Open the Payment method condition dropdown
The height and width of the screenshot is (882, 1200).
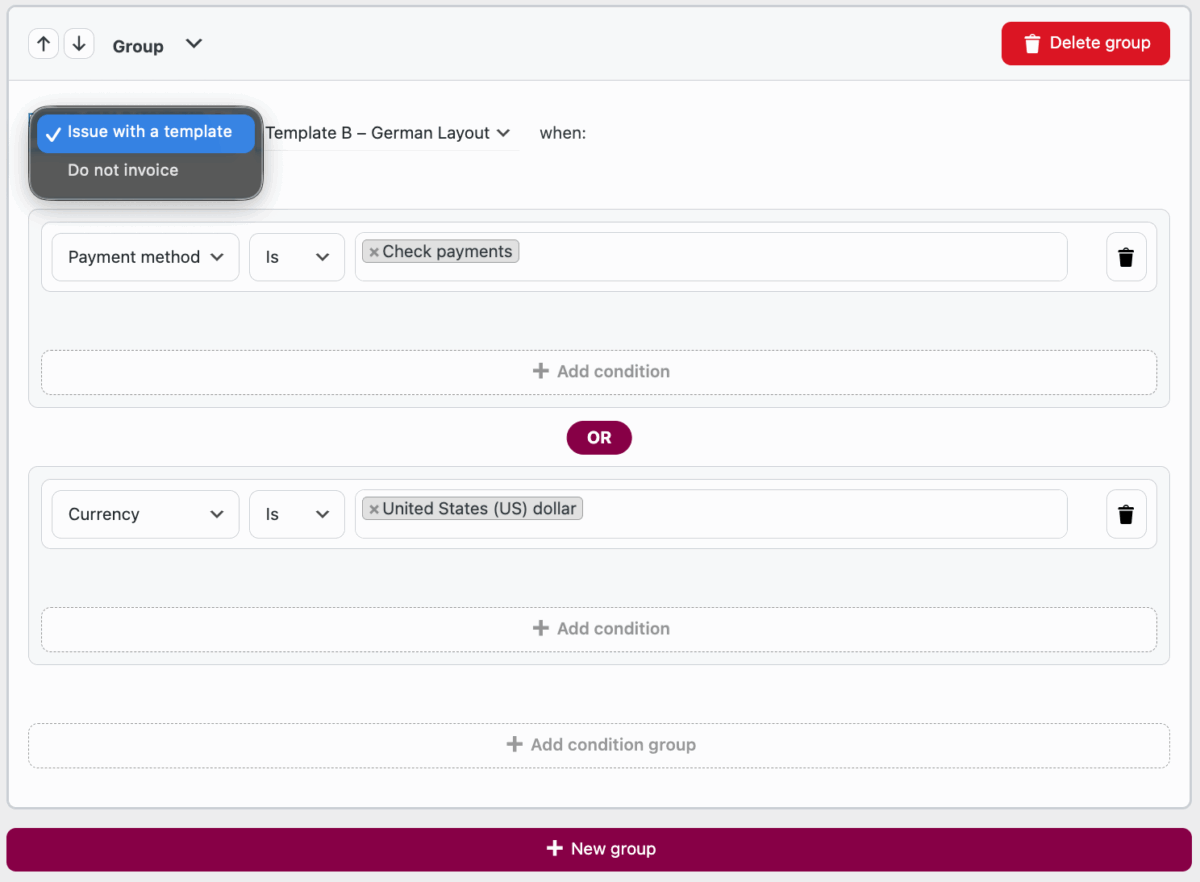click(145, 257)
